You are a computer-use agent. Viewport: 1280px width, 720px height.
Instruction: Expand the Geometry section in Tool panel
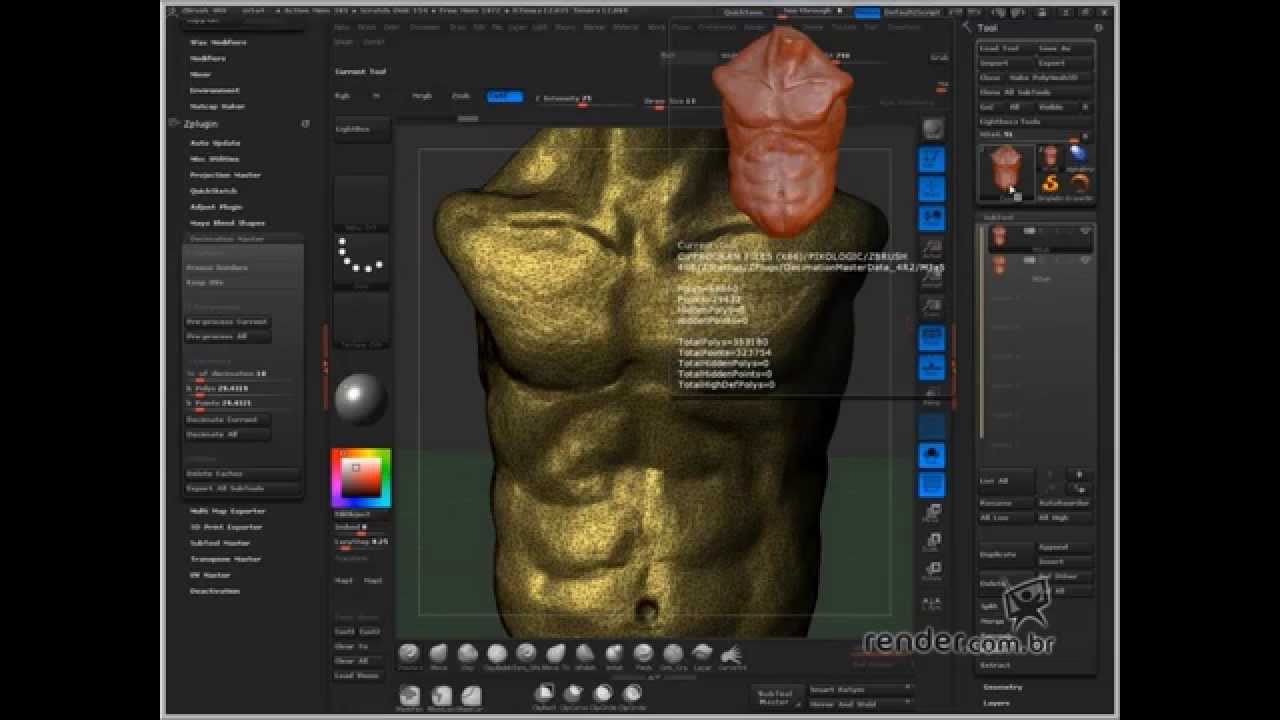click(1002, 687)
